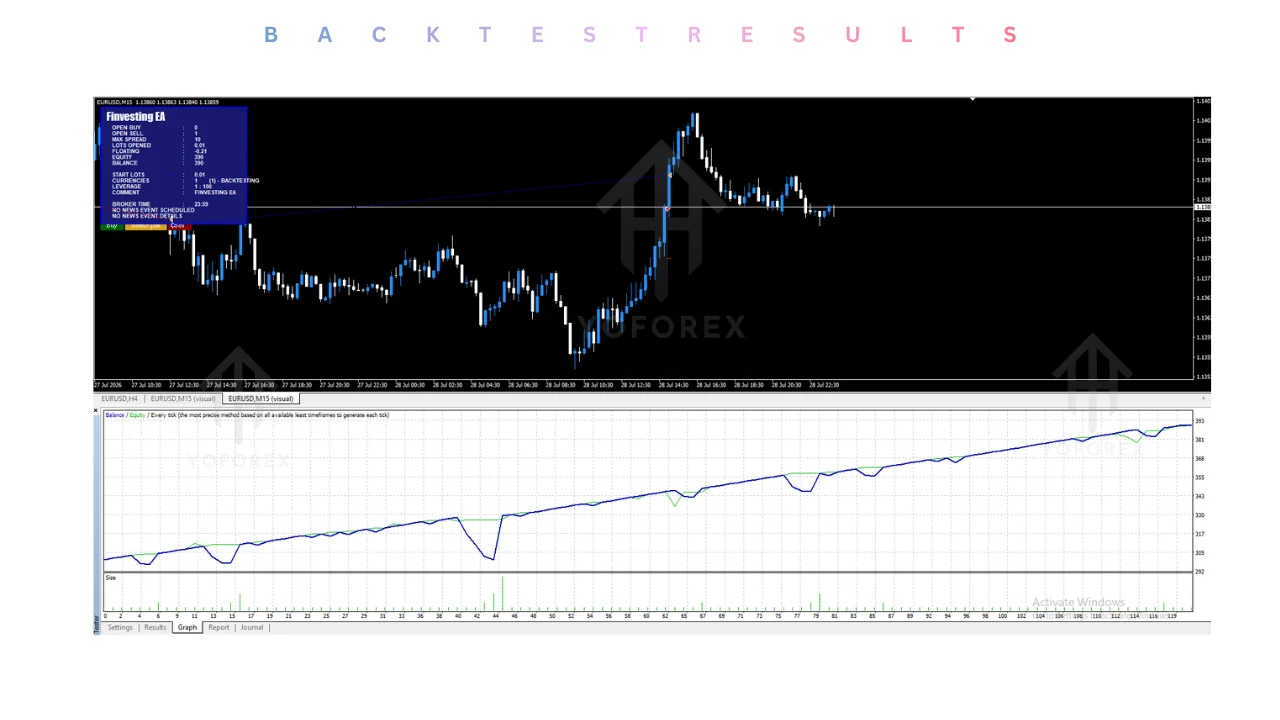Click the OPEN SELL row label
Screen dimensions: 1280x720
click(127, 134)
